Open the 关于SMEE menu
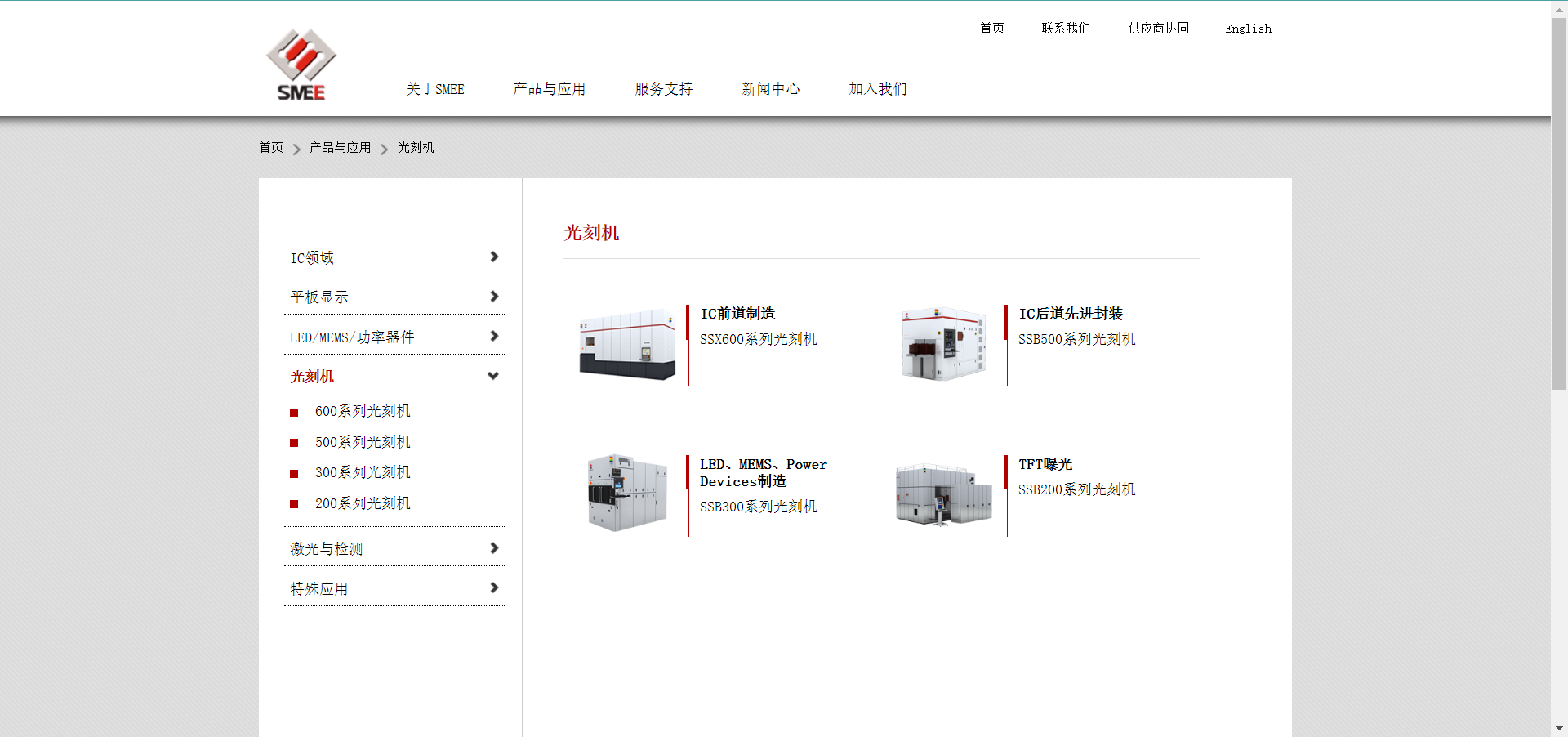 435,89
